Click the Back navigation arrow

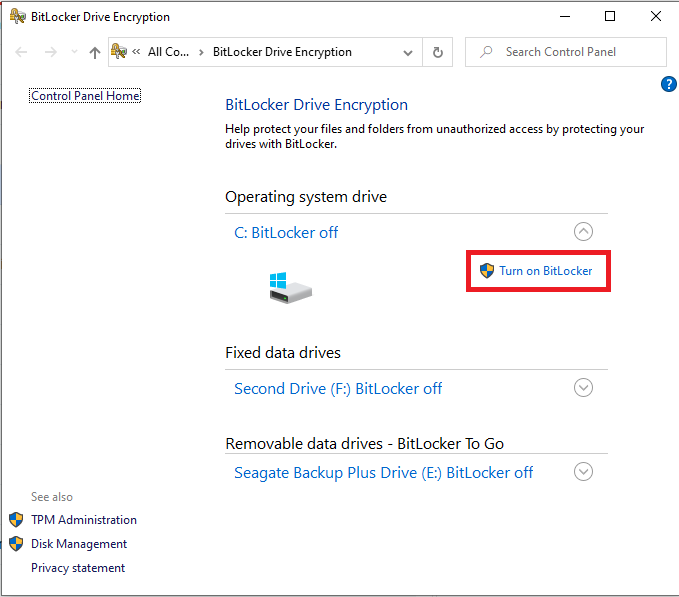pyautogui.click(x=21, y=52)
